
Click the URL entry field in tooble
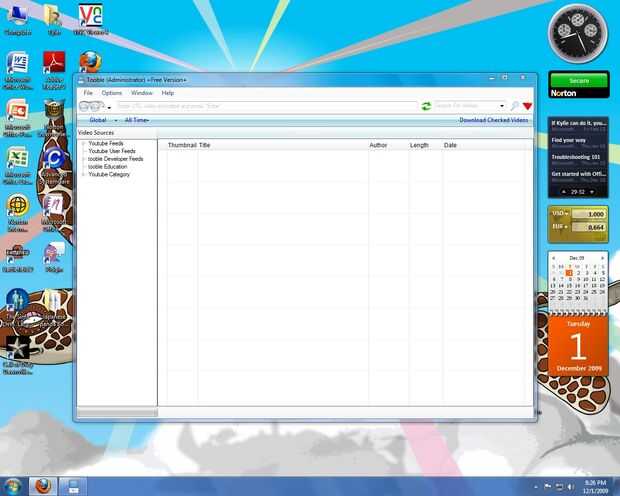tap(267, 106)
